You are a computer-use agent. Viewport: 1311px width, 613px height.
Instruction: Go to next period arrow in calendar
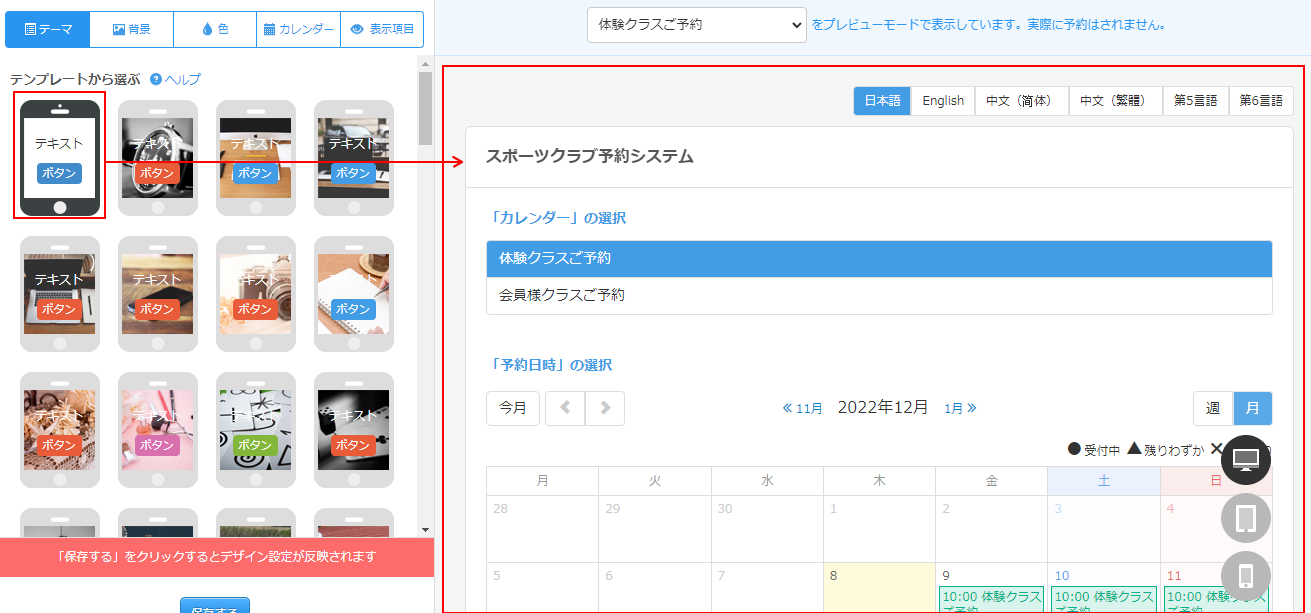(x=605, y=408)
